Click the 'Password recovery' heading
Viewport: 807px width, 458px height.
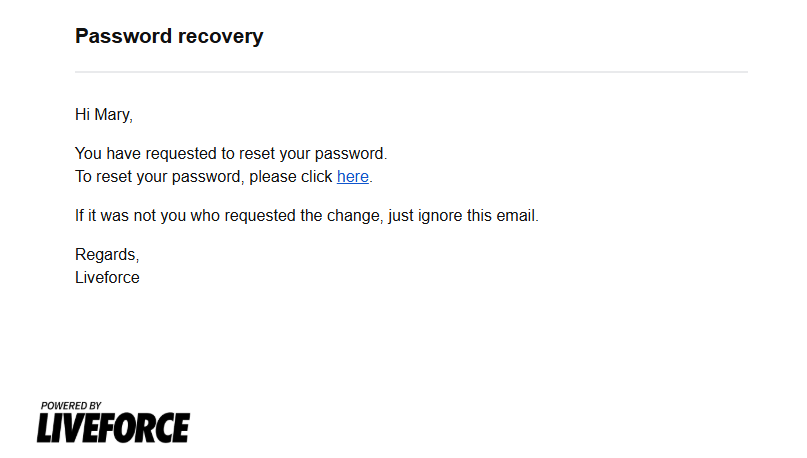[x=169, y=36]
